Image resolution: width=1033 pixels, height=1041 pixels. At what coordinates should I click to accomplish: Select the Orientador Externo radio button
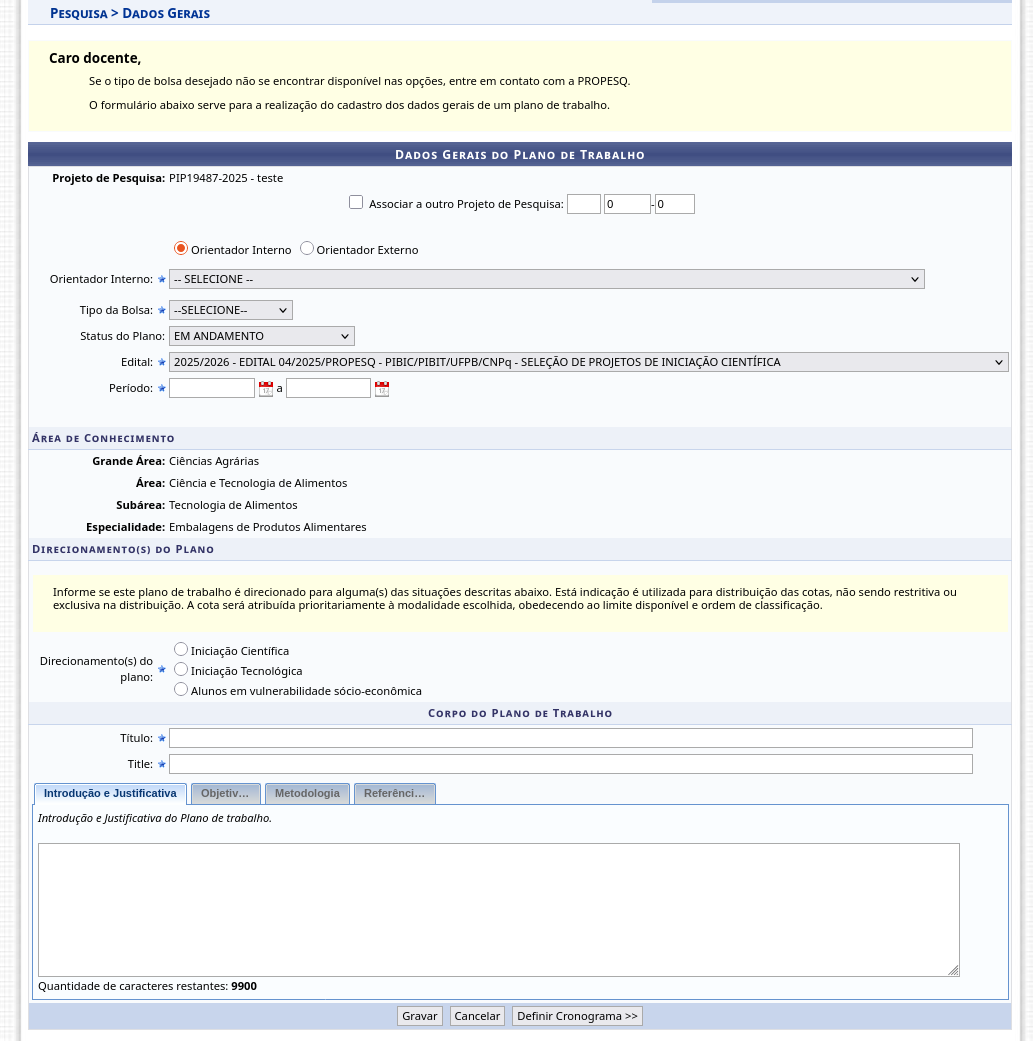tap(307, 249)
